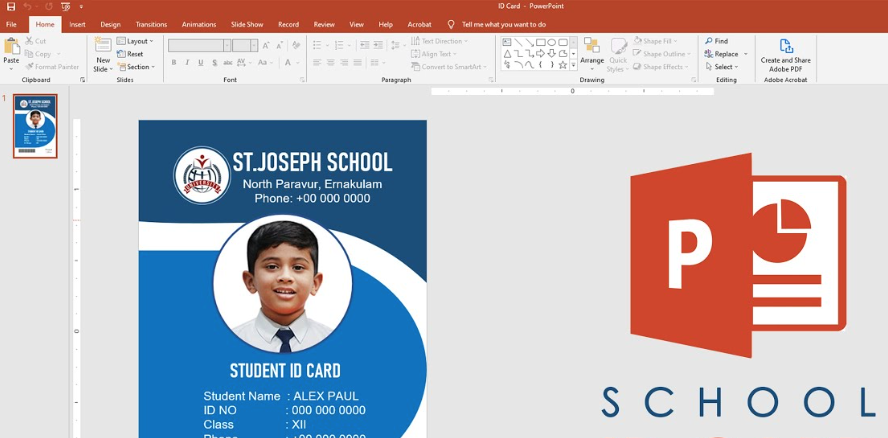The width and height of the screenshot is (888, 438).
Task: Click Replace in the Editing group
Action: point(726,54)
